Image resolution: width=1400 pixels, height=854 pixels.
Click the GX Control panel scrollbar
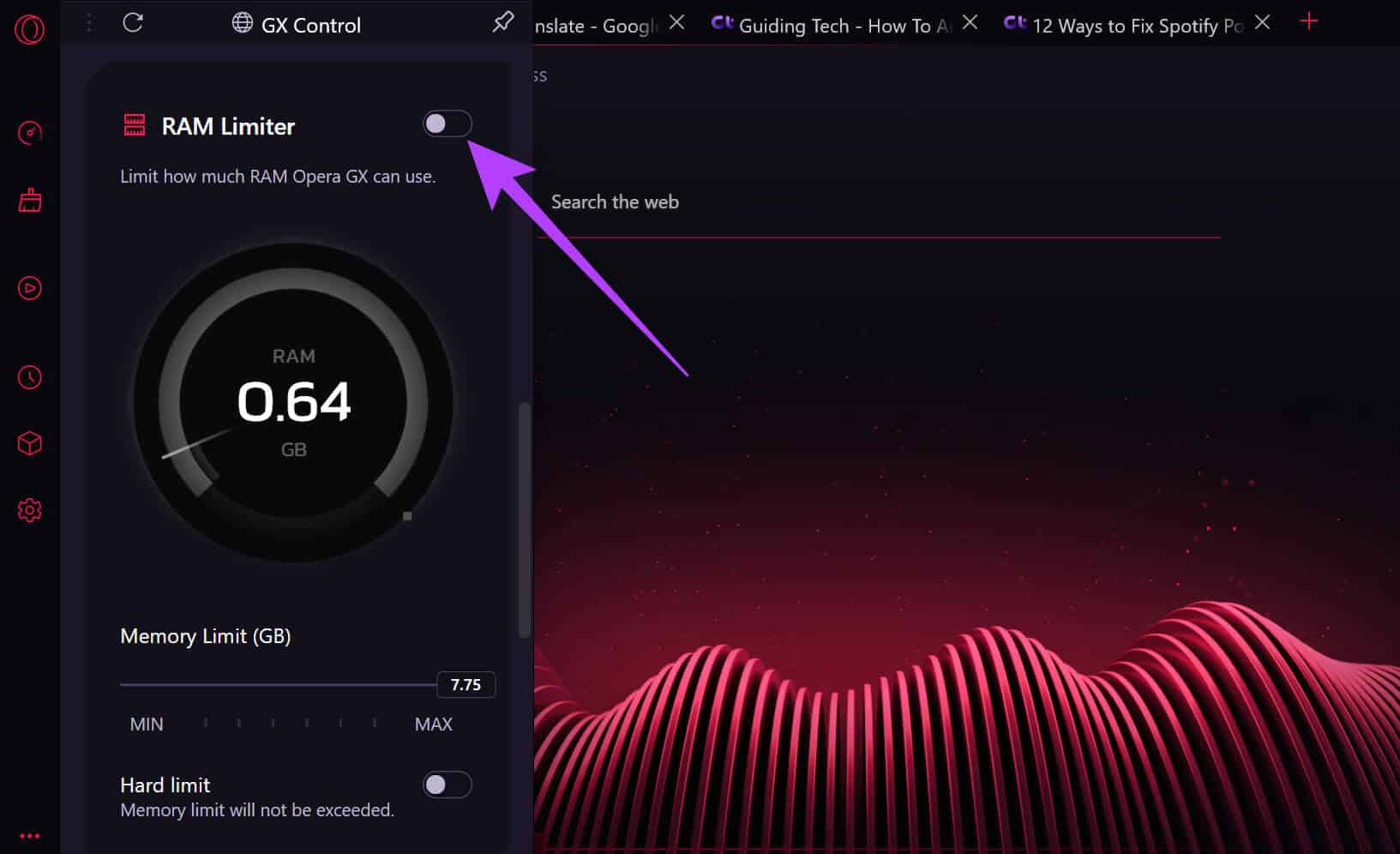coord(525,520)
